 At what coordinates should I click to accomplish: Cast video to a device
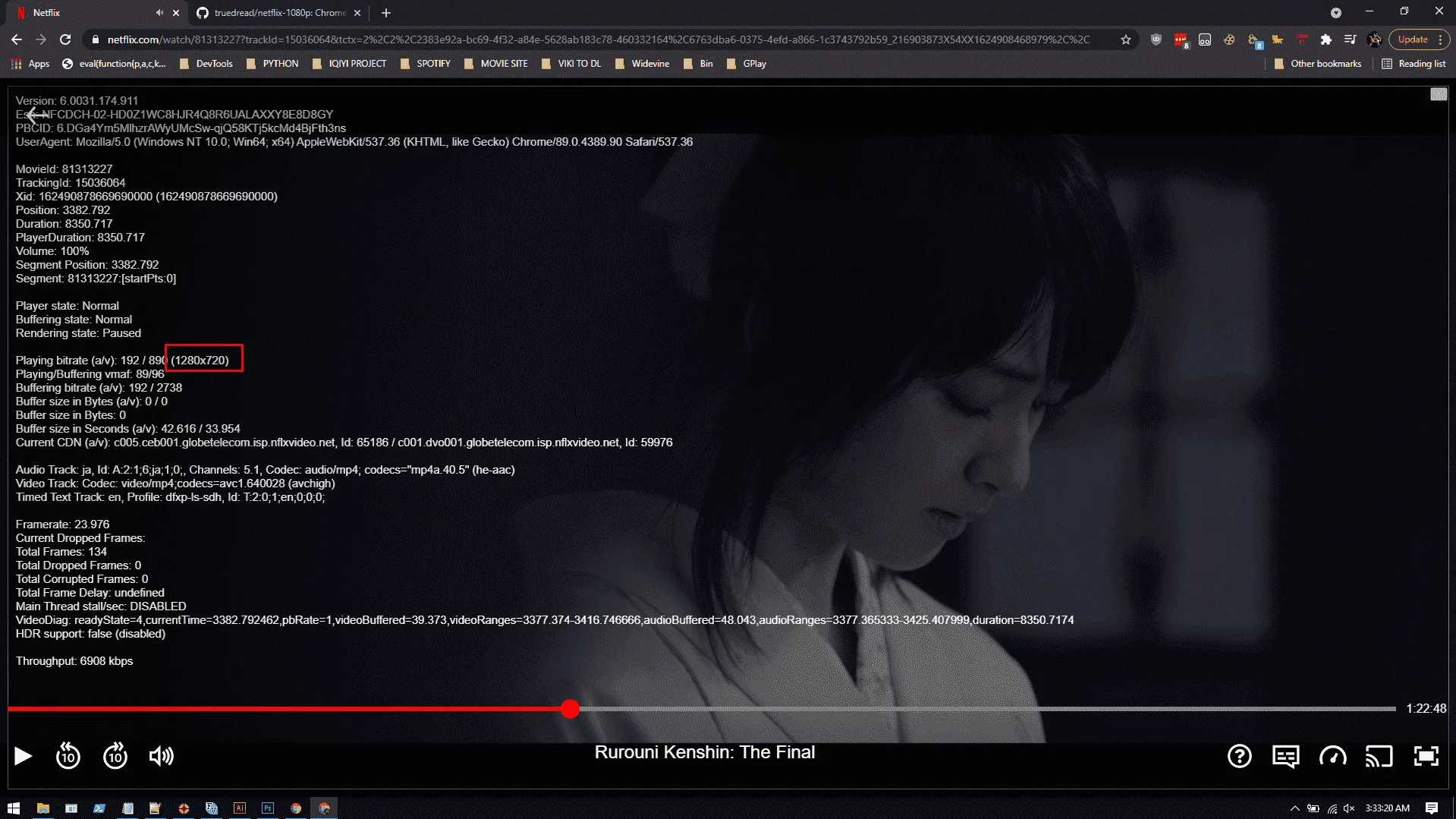click(1379, 756)
